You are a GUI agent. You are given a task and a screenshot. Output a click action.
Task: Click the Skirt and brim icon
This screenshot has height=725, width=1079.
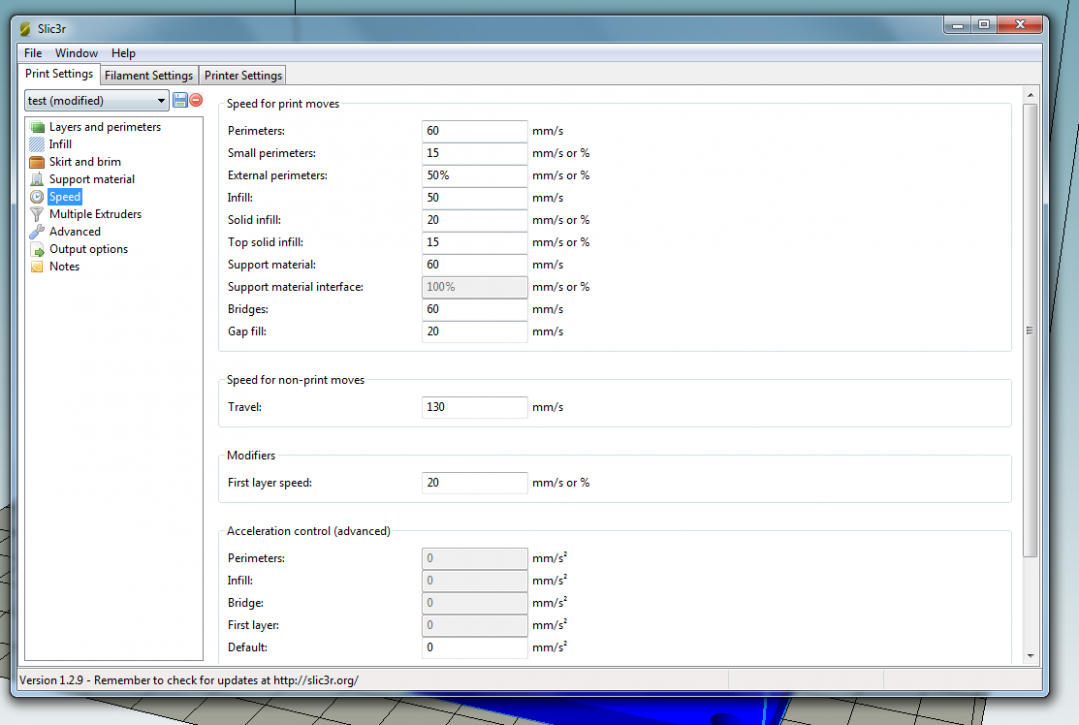(x=37, y=162)
